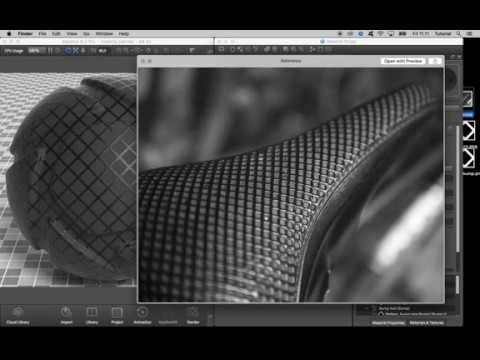
Task: Click the pause render icon in top toolbar
Action: (50, 51)
